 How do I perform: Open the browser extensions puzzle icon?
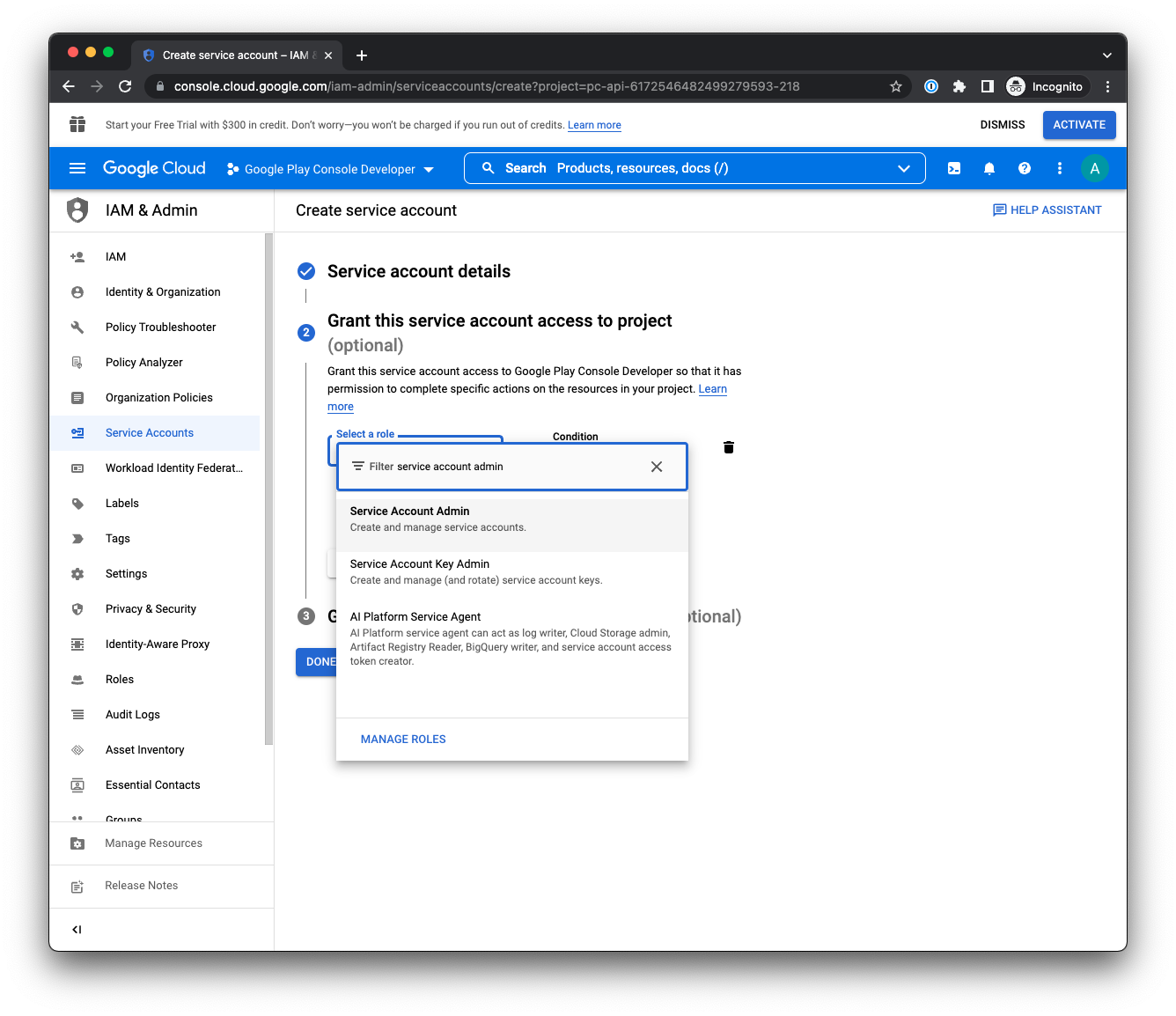point(959,86)
